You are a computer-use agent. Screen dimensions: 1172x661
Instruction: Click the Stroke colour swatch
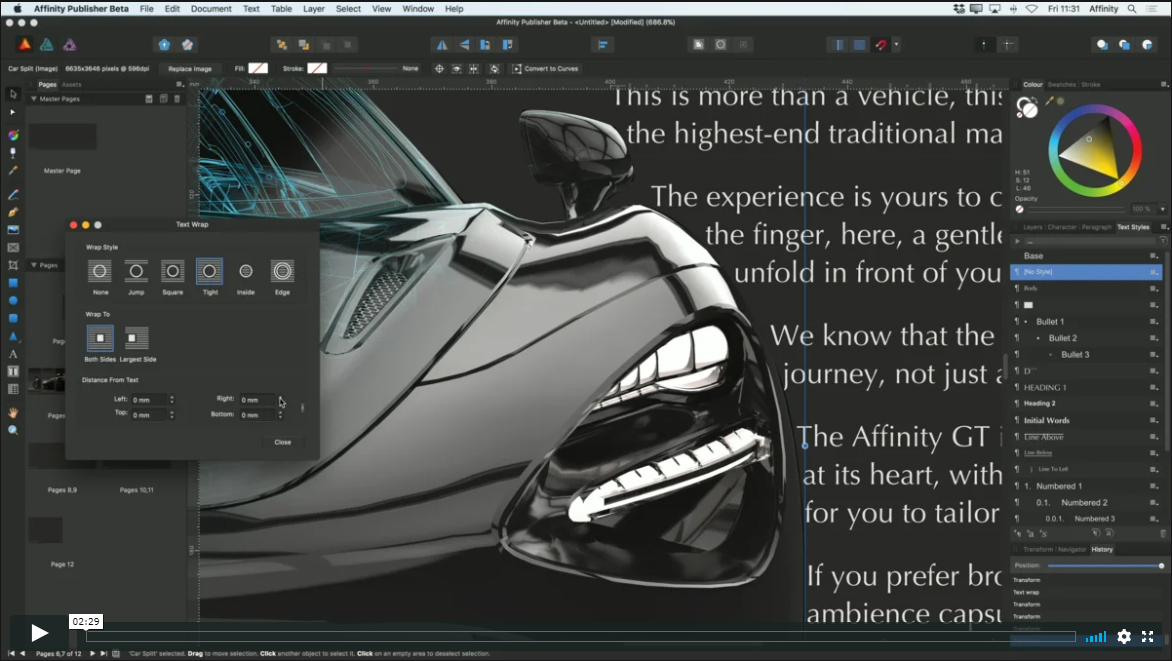317,68
